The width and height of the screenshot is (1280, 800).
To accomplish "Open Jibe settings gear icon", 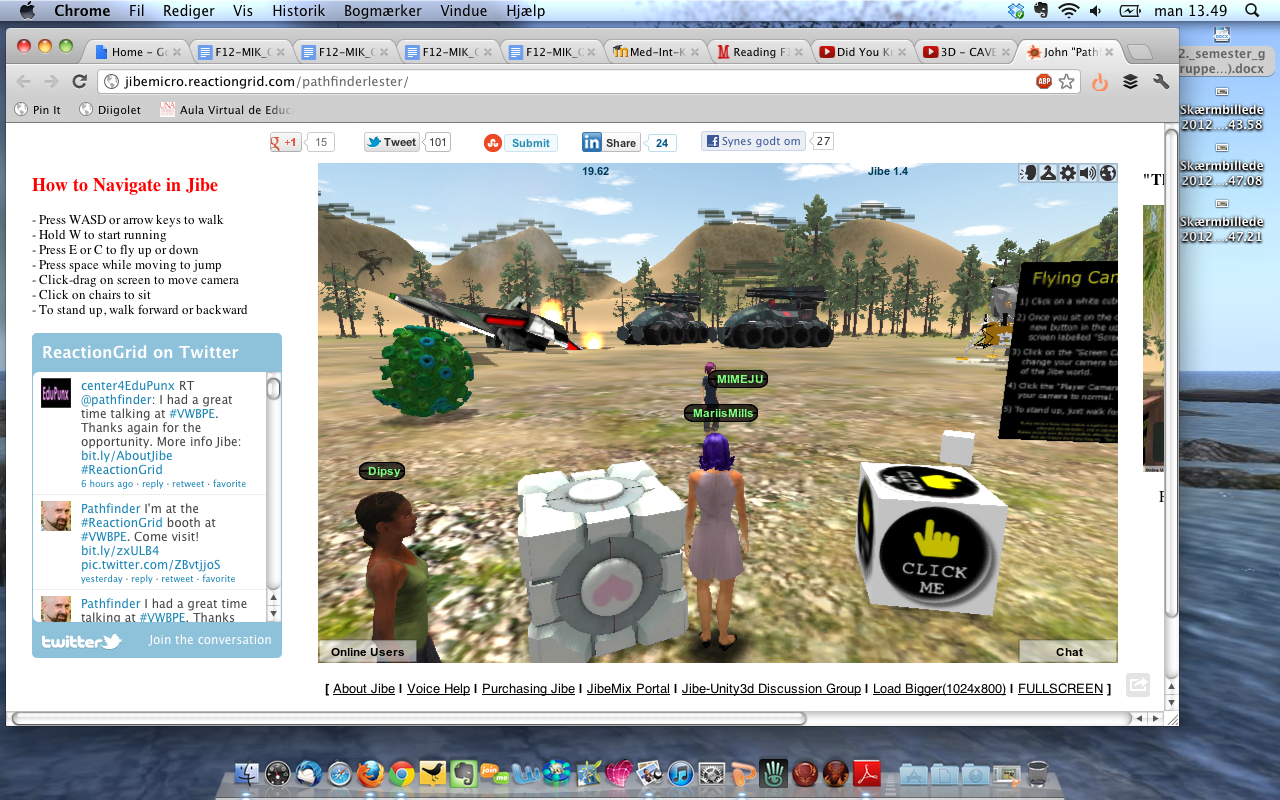I will click(1068, 173).
